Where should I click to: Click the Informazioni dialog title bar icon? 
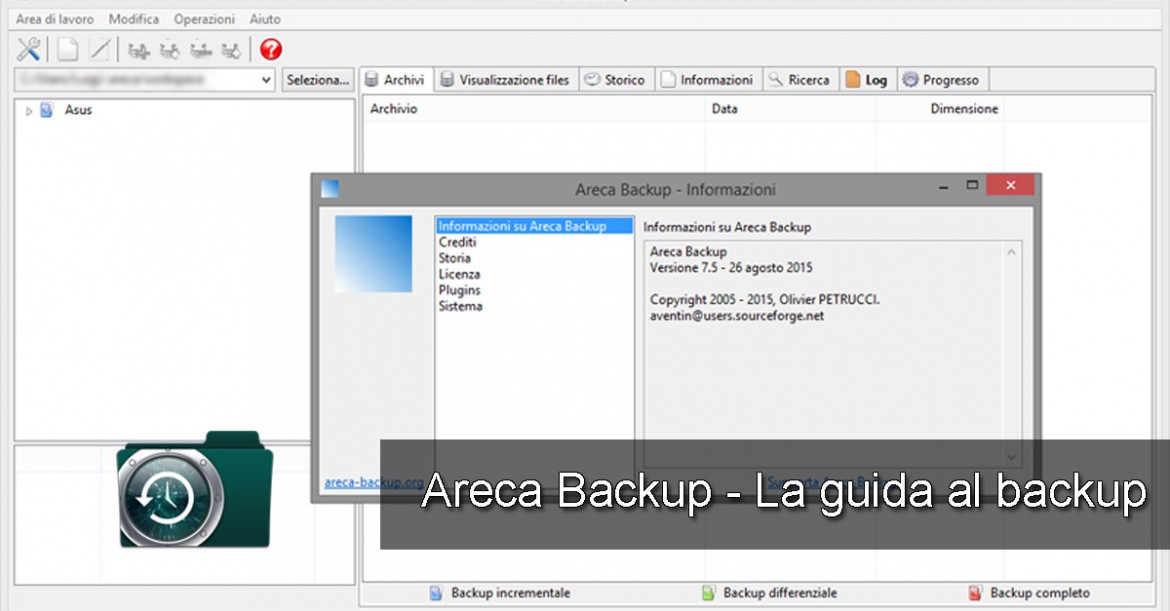(330, 189)
